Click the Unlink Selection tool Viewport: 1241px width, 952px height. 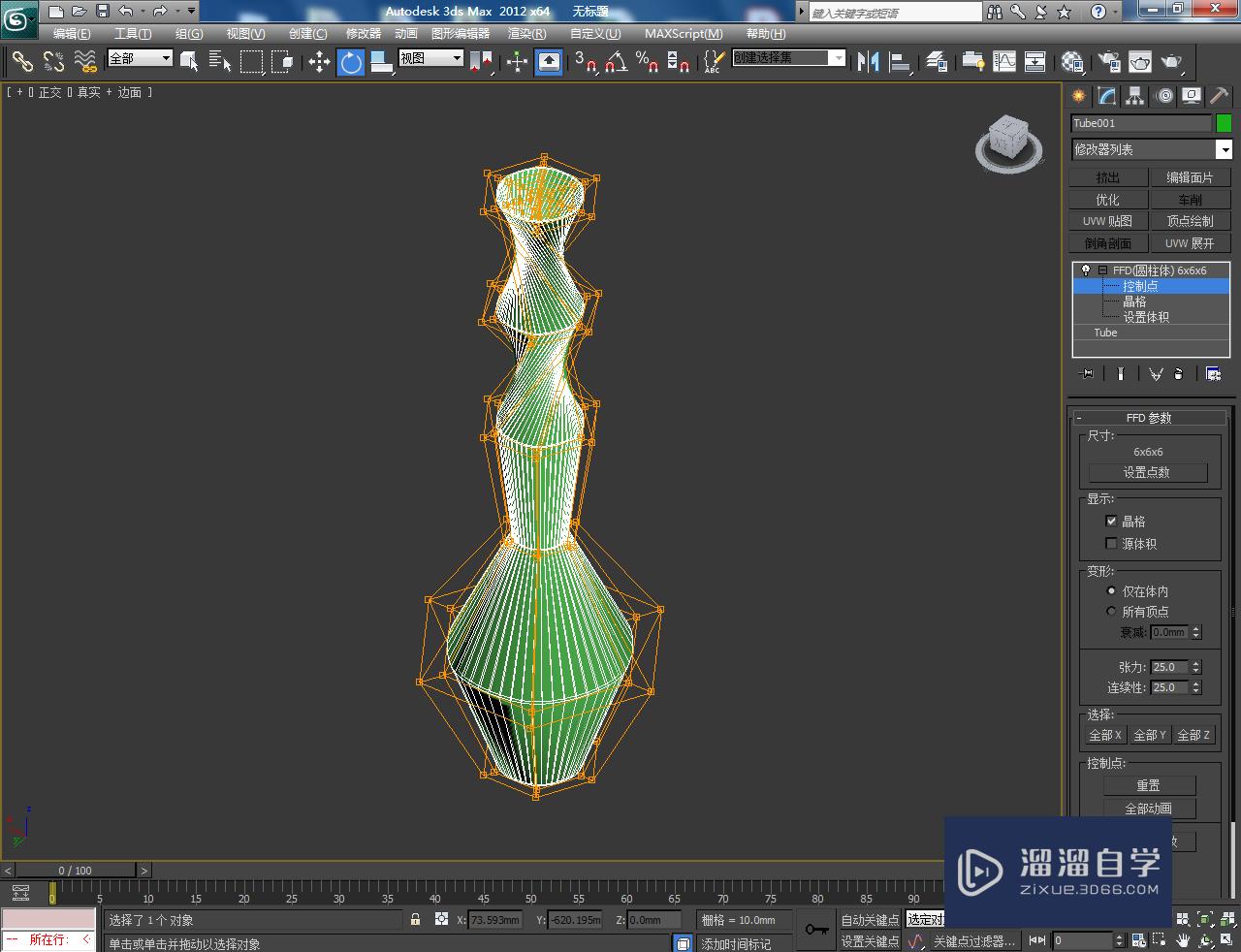click(x=53, y=62)
